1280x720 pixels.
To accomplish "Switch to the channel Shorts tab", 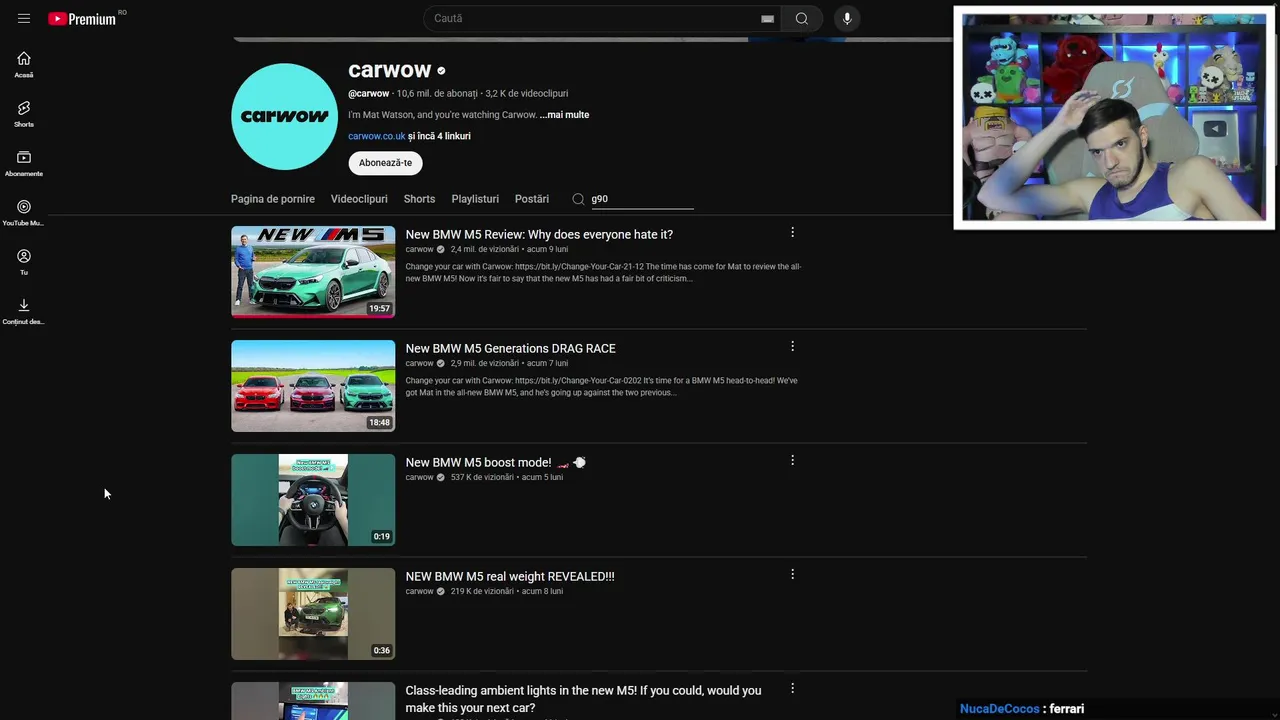I will [419, 199].
